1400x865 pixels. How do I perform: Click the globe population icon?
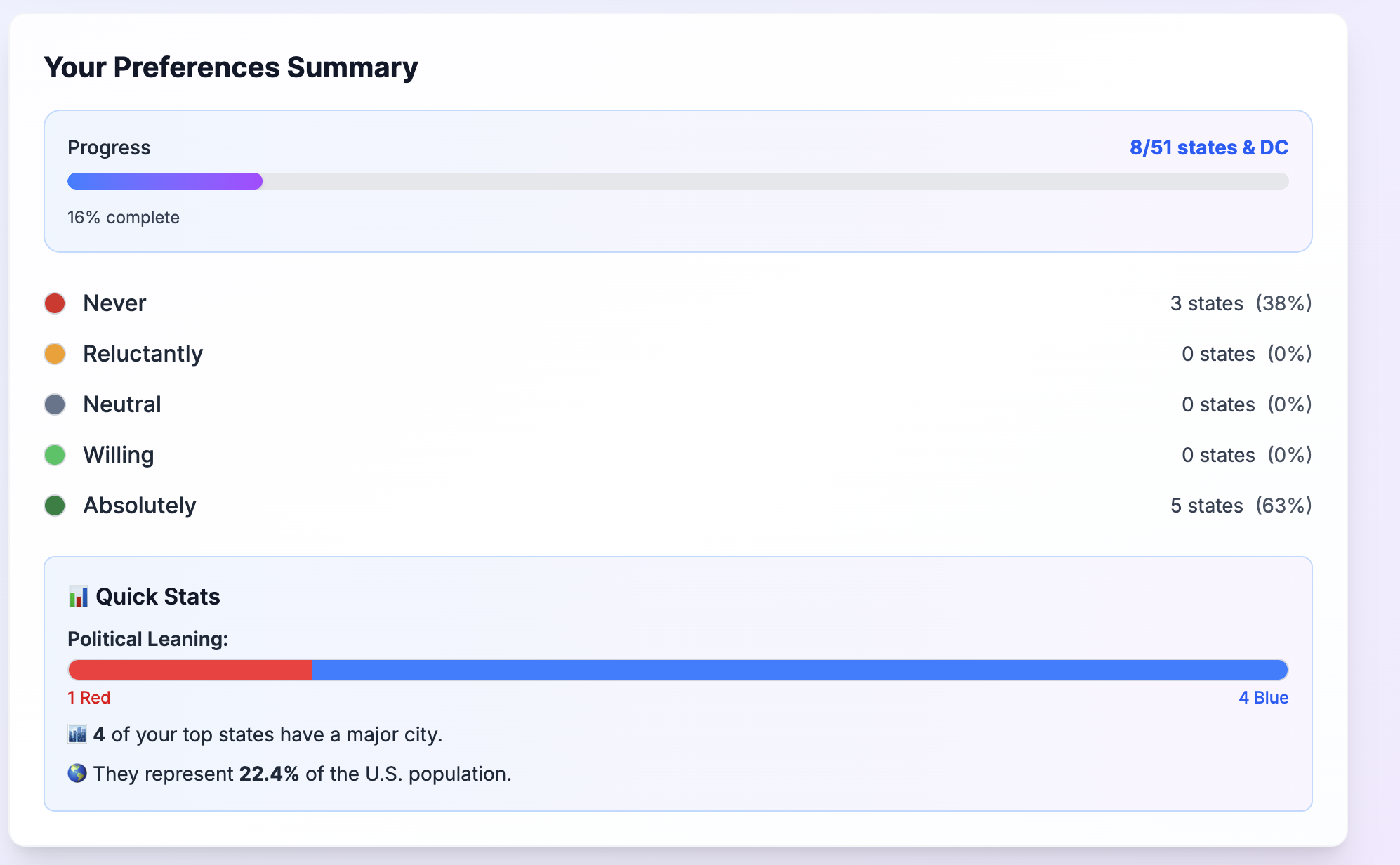[77, 774]
